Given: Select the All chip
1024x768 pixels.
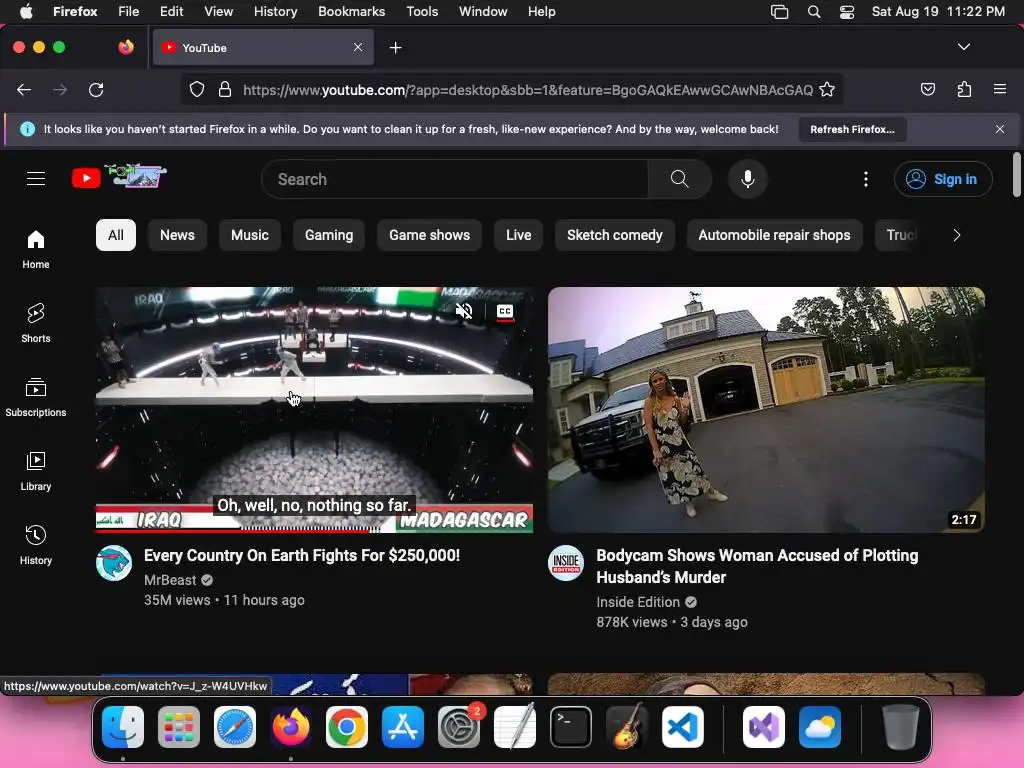Looking at the screenshot, I should (x=116, y=235).
